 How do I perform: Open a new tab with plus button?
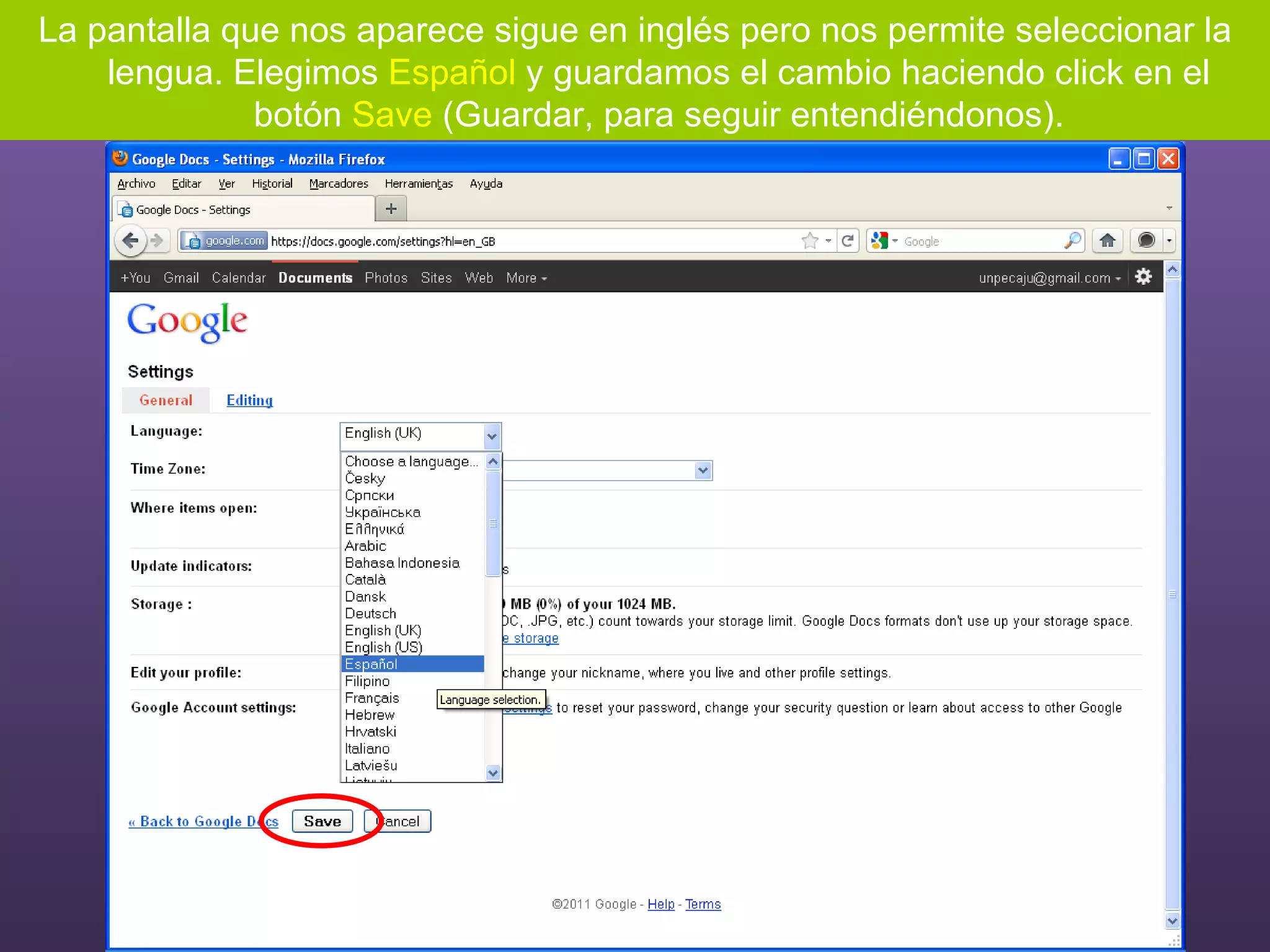tap(391, 209)
